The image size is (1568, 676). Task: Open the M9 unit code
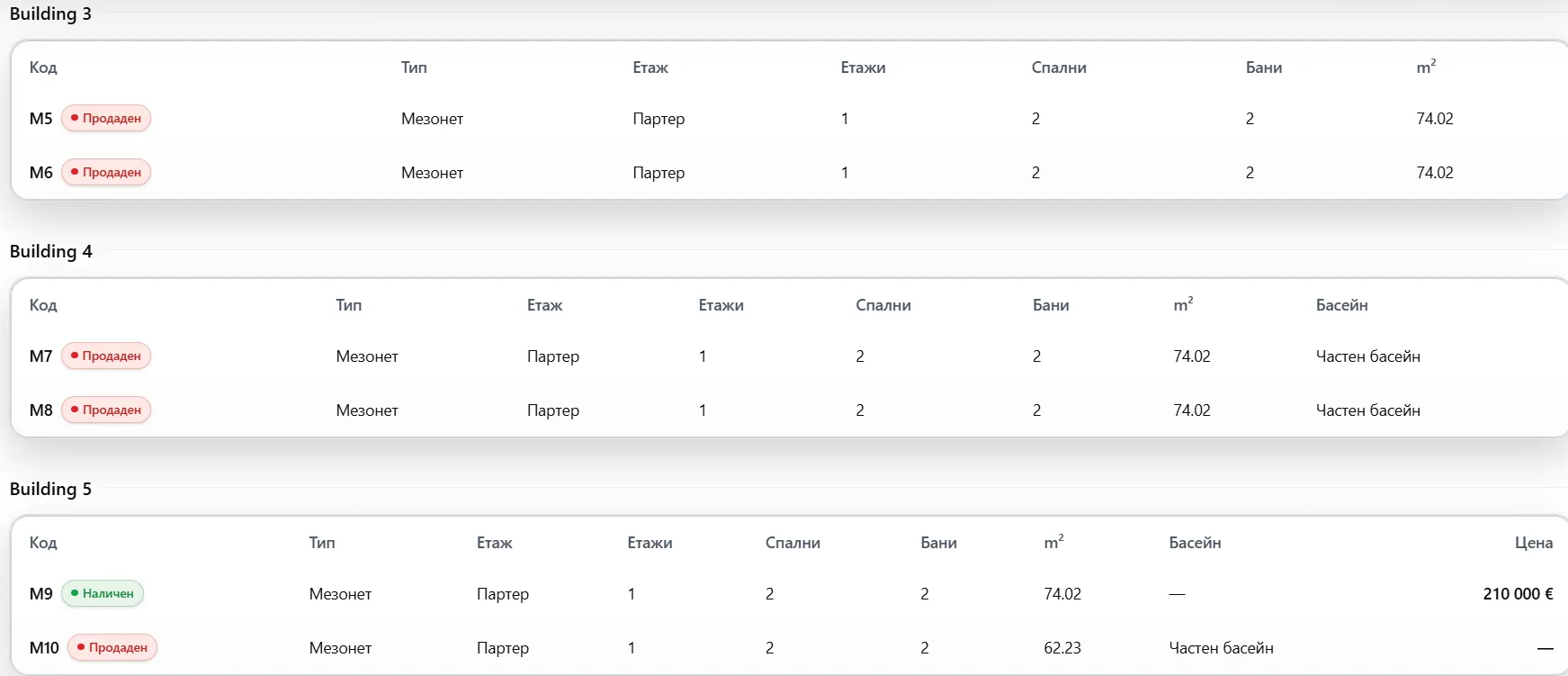(x=41, y=593)
